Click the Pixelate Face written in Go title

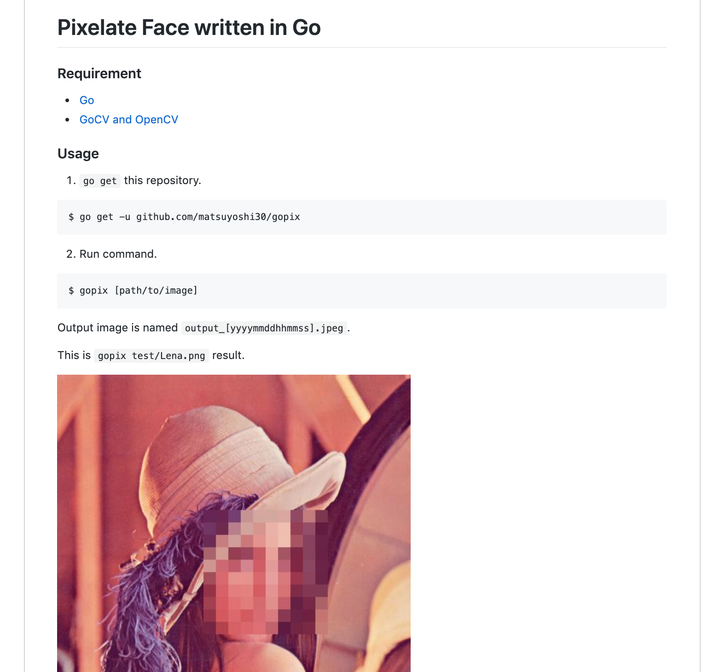pos(189,27)
